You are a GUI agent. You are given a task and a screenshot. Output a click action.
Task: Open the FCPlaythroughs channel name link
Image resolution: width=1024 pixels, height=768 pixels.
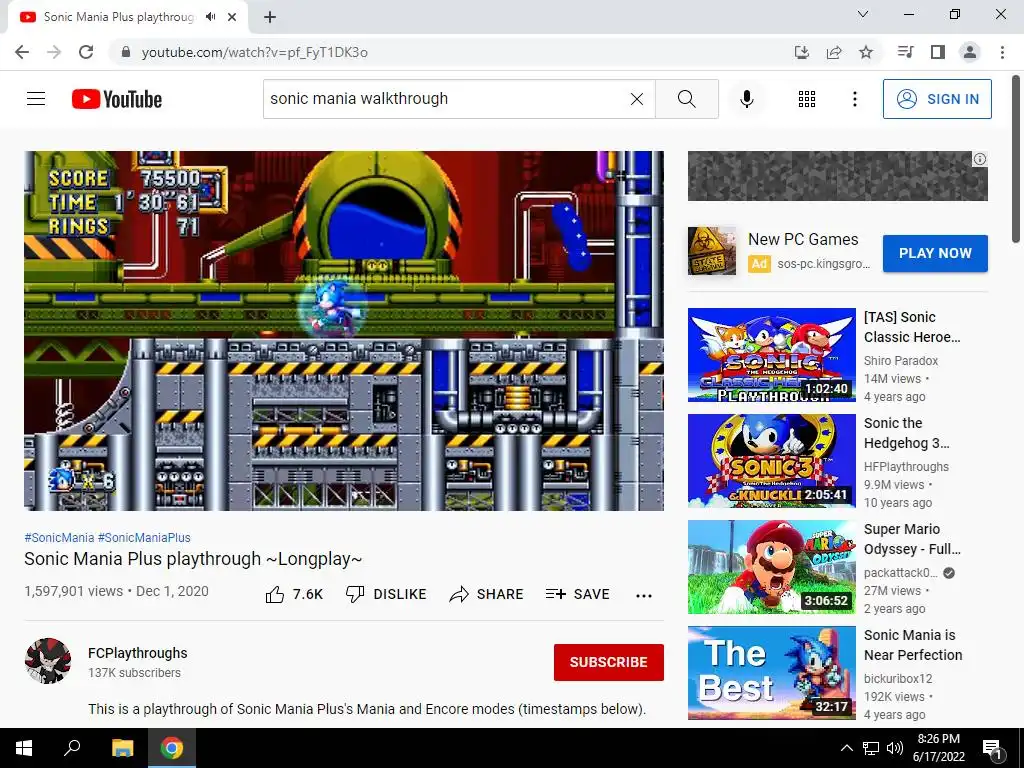pos(138,653)
